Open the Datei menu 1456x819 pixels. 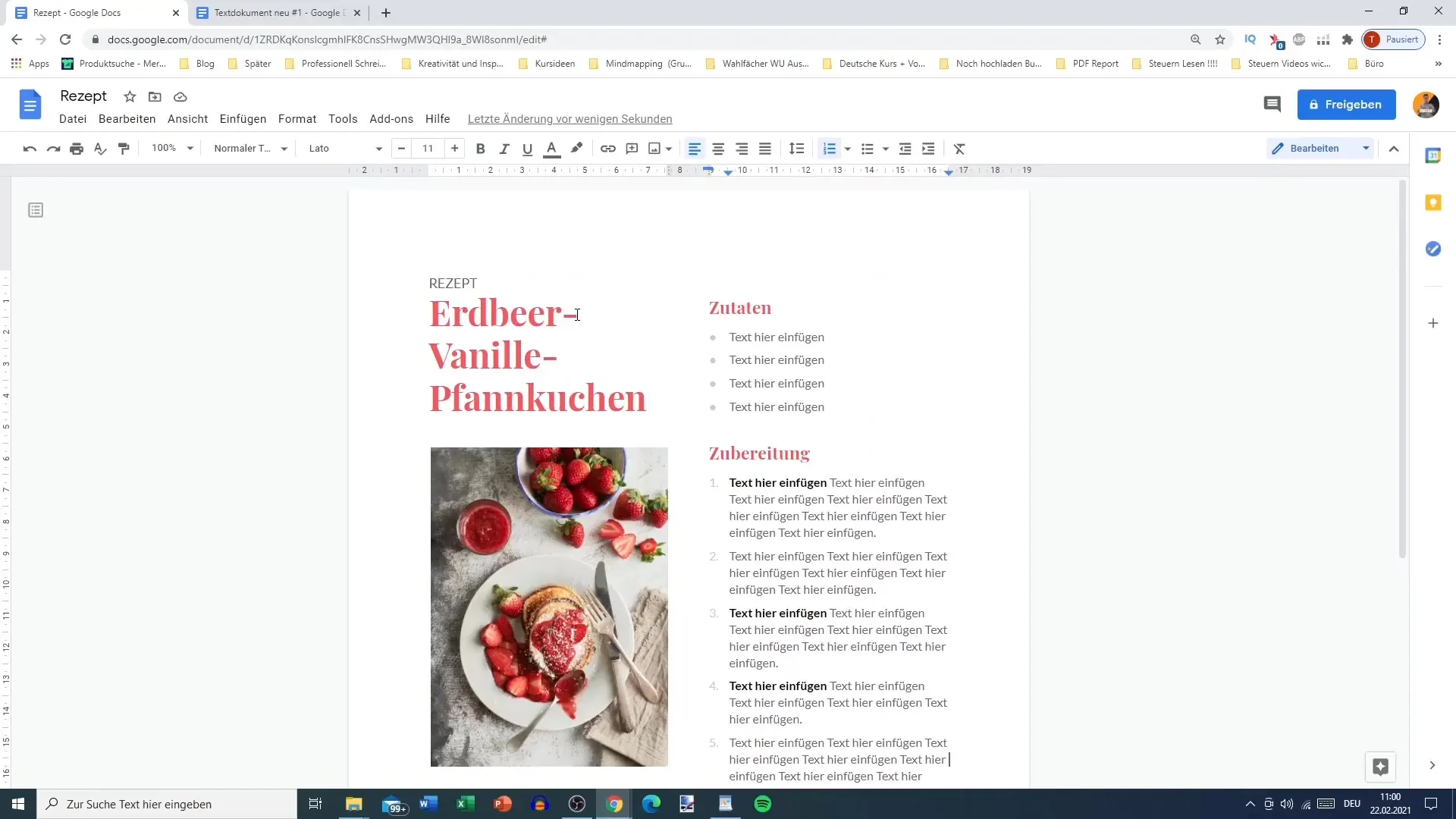tap(73, 119)
